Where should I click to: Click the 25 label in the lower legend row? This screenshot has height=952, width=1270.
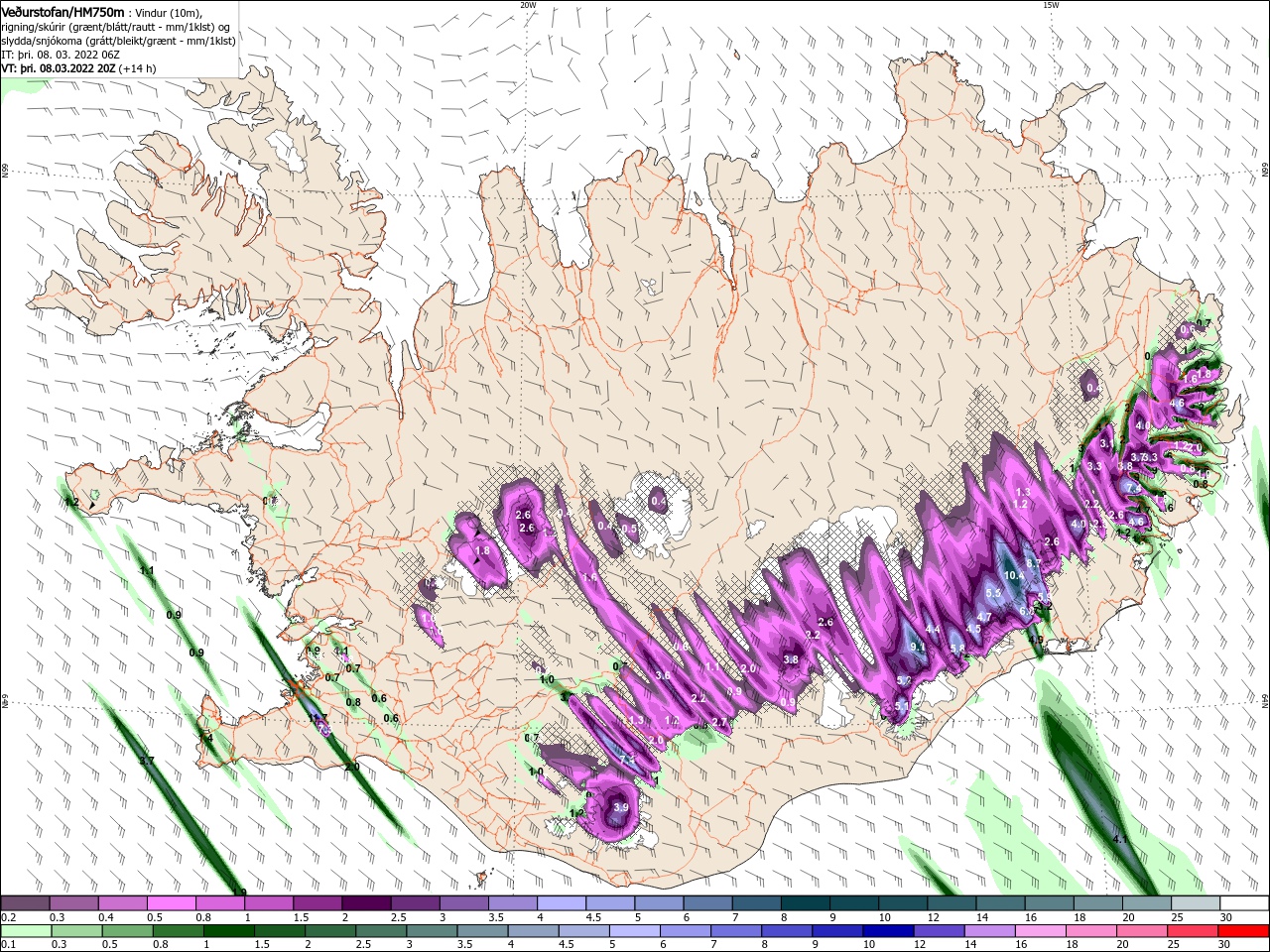(x=1174, y=943)
